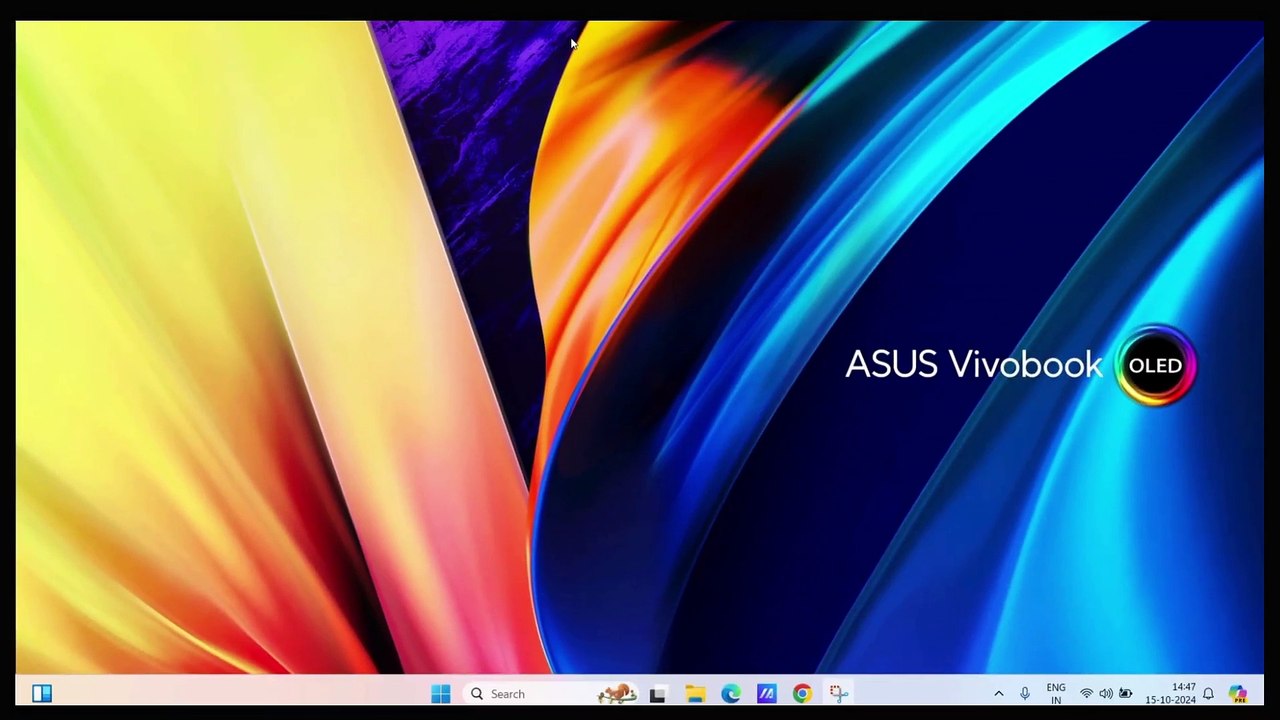The width and height of the screenshot is (1280, 720).
Task: Open Snipping Tool from the taskbar
Action: coord(838,694)
